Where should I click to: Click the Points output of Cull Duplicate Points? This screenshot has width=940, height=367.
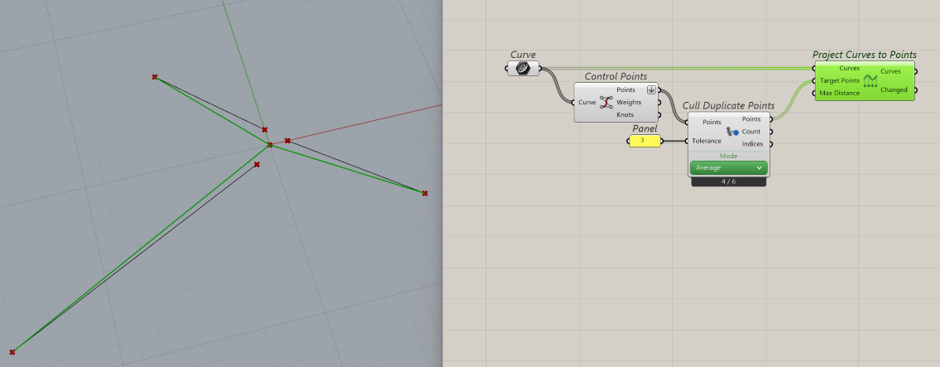[751, 119]
